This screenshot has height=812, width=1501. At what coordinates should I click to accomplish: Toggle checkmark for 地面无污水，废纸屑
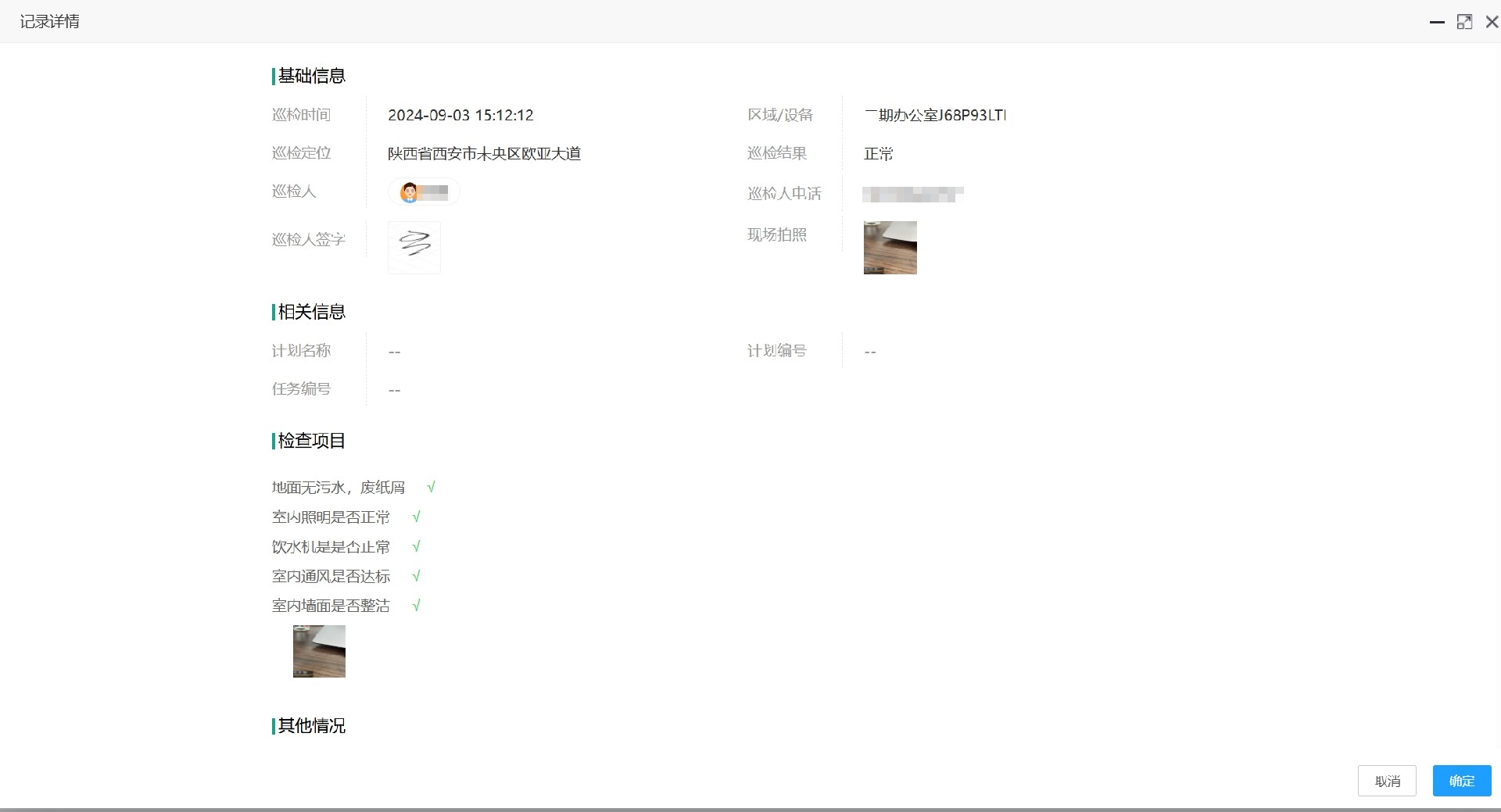pyautogui.click(x=432, y=486)
